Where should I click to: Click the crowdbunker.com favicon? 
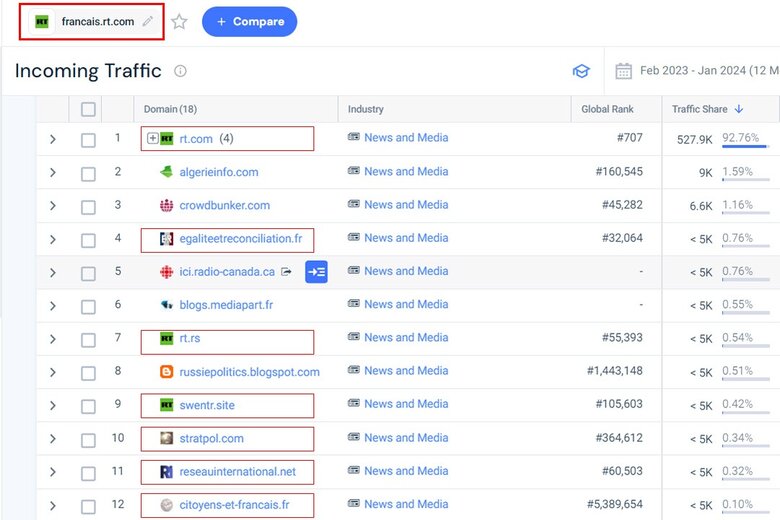coord(167,205)
